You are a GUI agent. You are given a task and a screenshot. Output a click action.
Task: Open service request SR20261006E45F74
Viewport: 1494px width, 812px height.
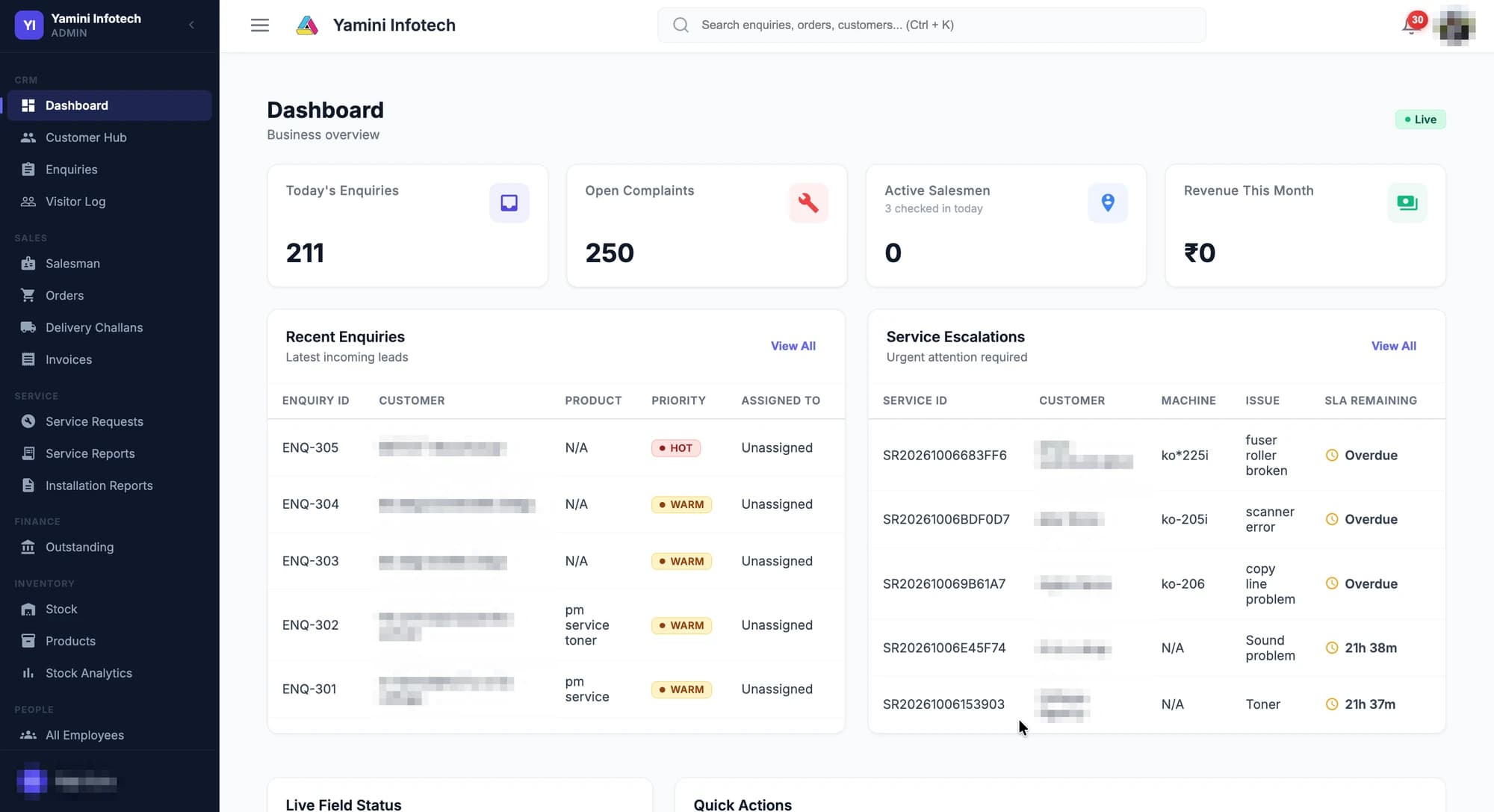(x=944, y=648)
